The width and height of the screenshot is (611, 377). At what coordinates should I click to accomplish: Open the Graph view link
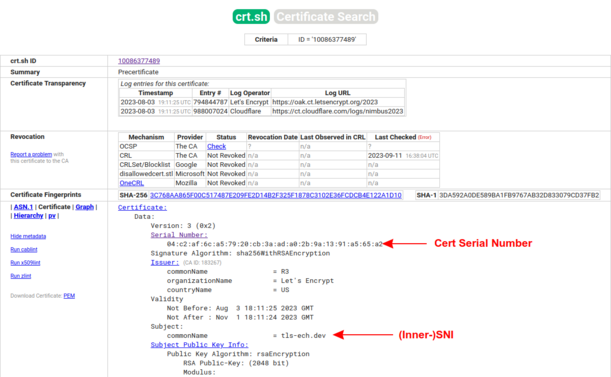[x=85, y=207]
